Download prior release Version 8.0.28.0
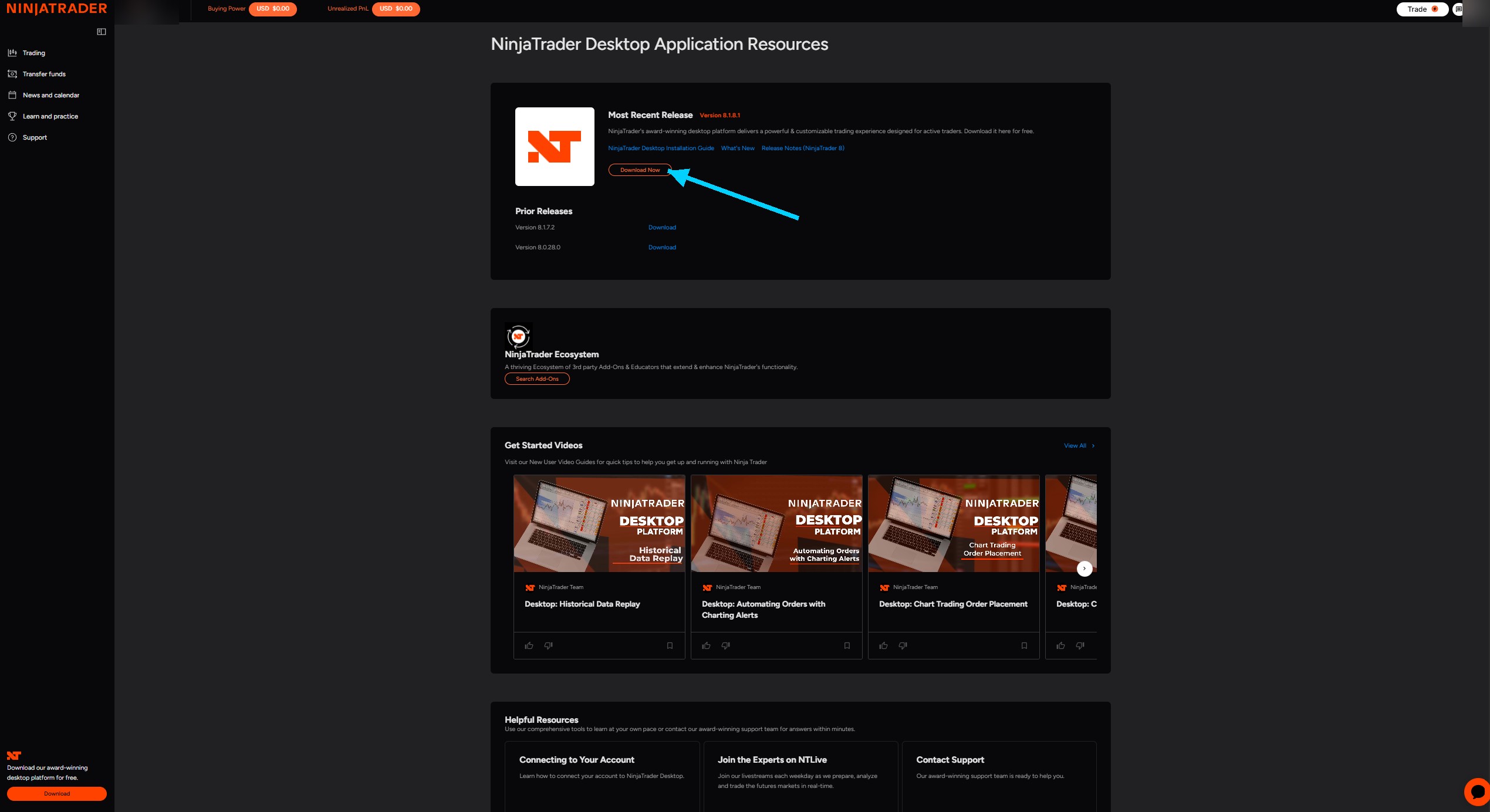 tap(662, 248)
